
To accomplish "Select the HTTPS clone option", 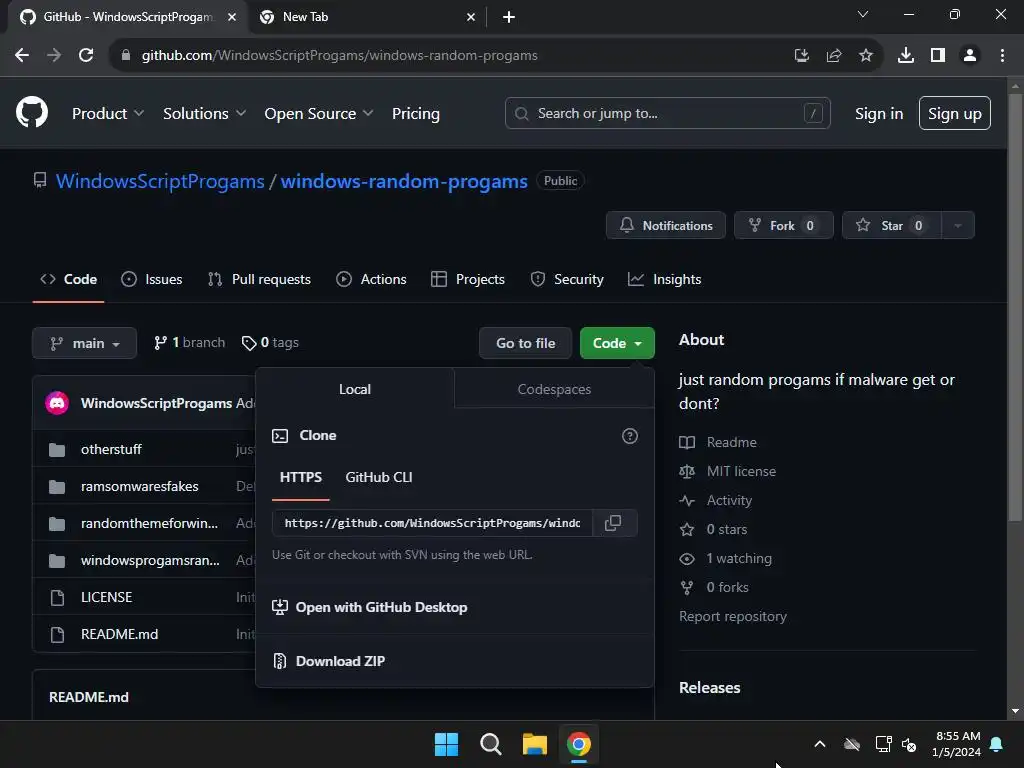I will coord(301,477).
